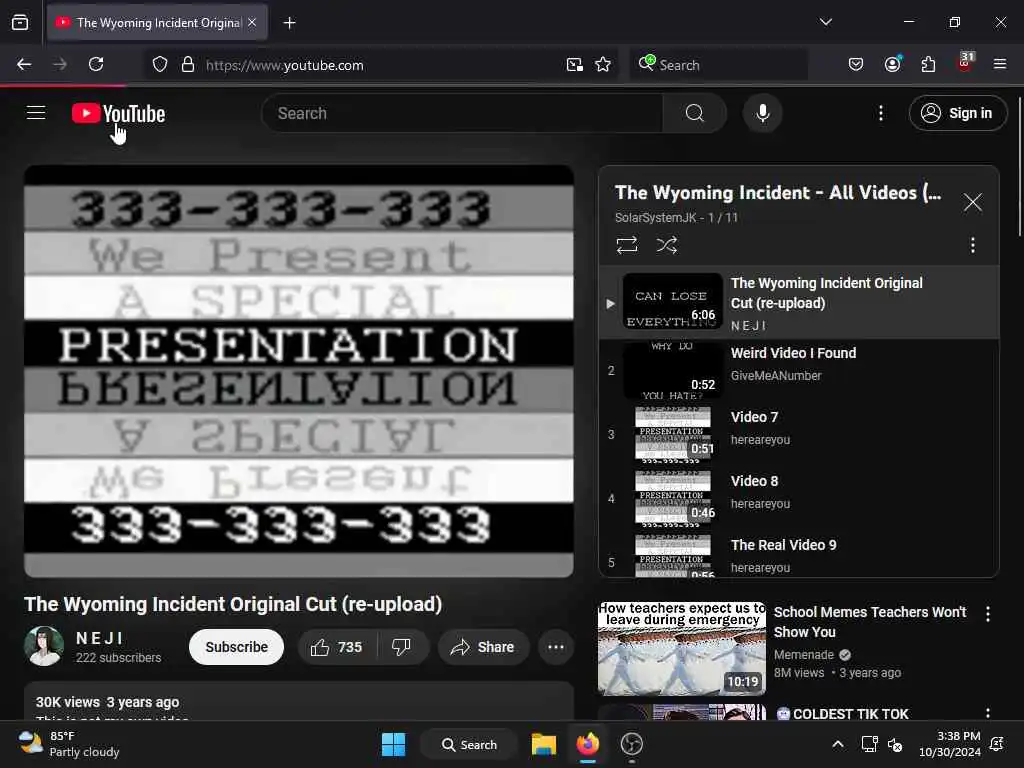Open NEJI channel name under the video
1024x768 pixels.
(99, 638)
